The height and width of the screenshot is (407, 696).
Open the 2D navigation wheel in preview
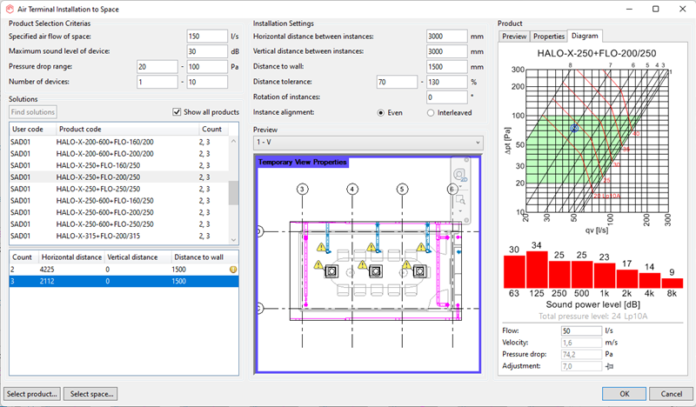(459, 174)
